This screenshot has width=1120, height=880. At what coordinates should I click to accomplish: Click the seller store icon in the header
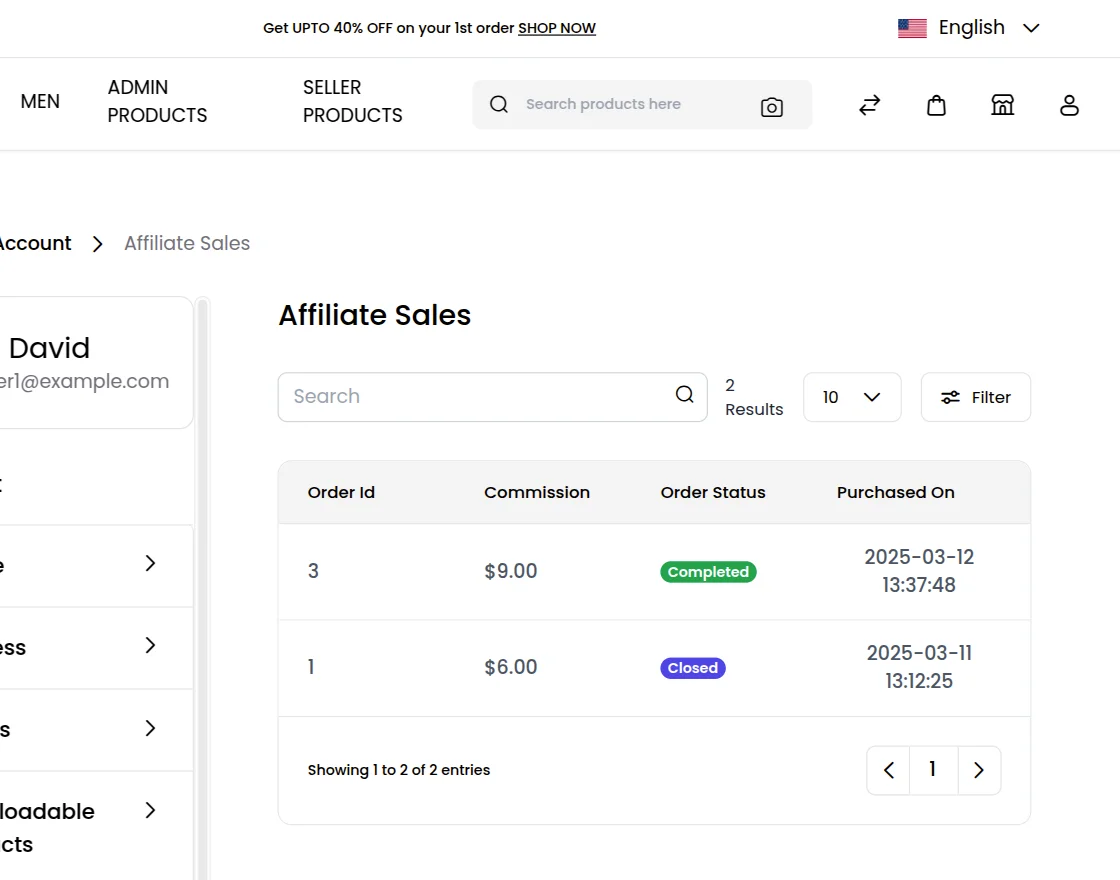click(1002, 105)
